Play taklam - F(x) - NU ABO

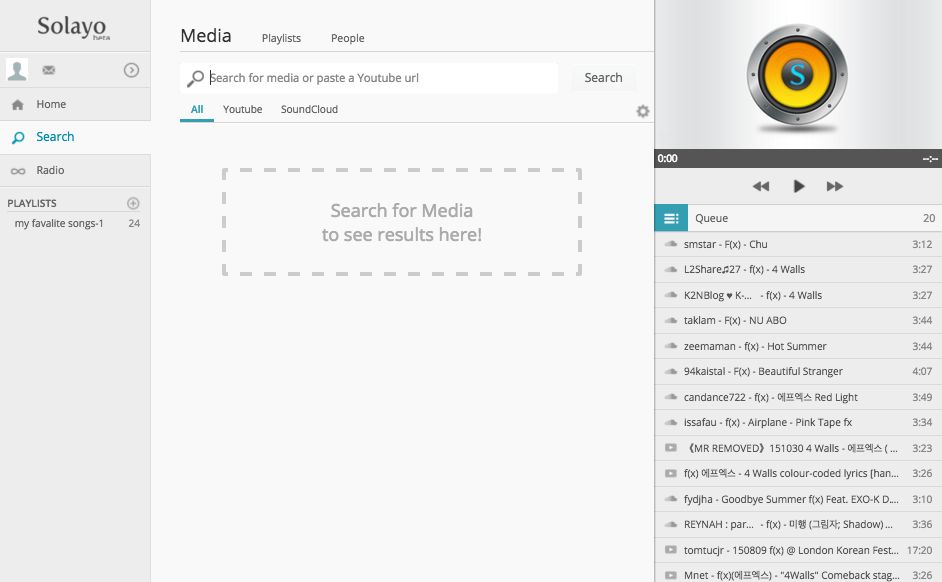tap(798, 321)
